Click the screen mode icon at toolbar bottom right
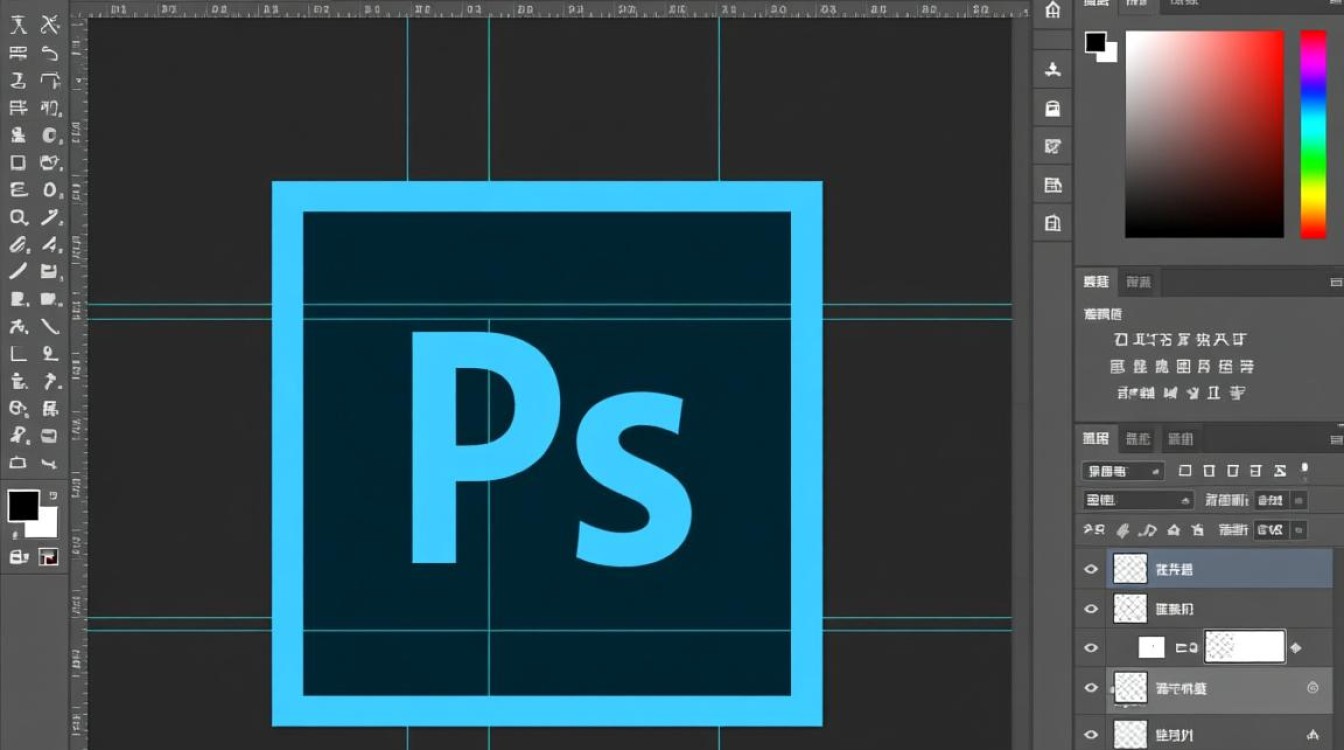The width and height of the screenshot is (1344, 750). [x=49, y=557]
